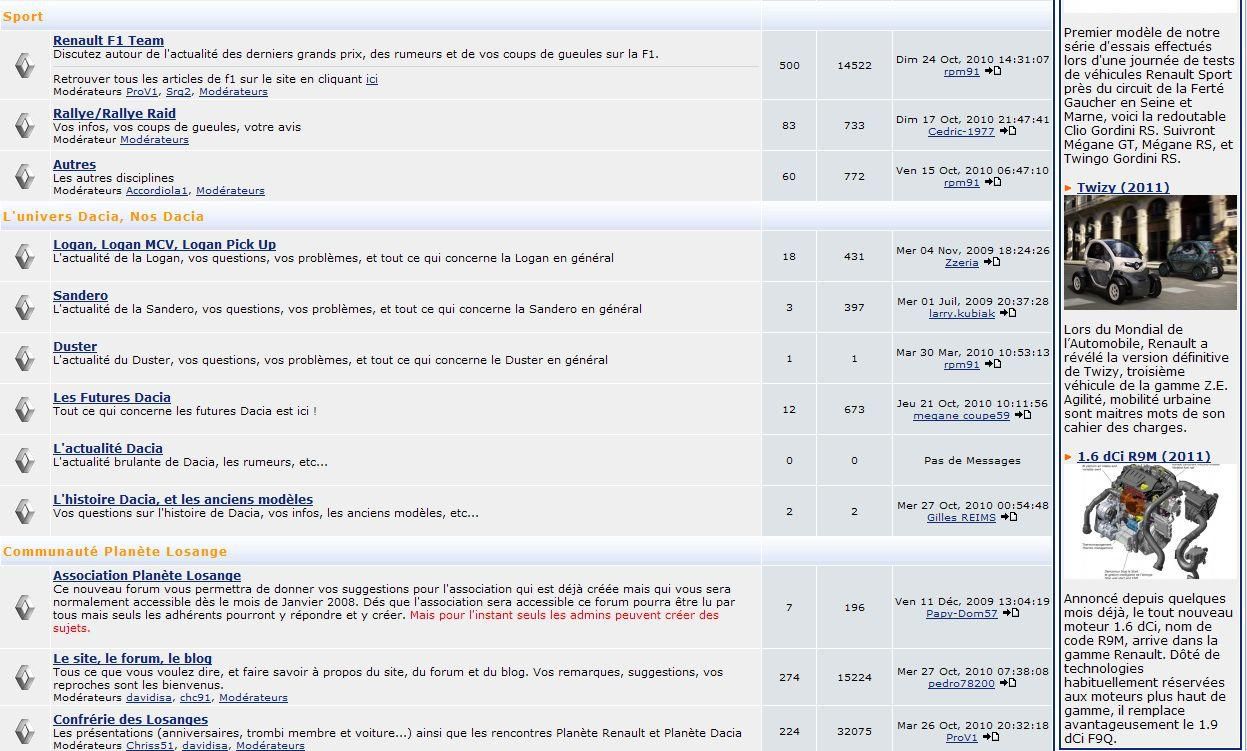View moderator ProV1 profile in F1 row
The image size is (1247, 751).
coord(142,92)
